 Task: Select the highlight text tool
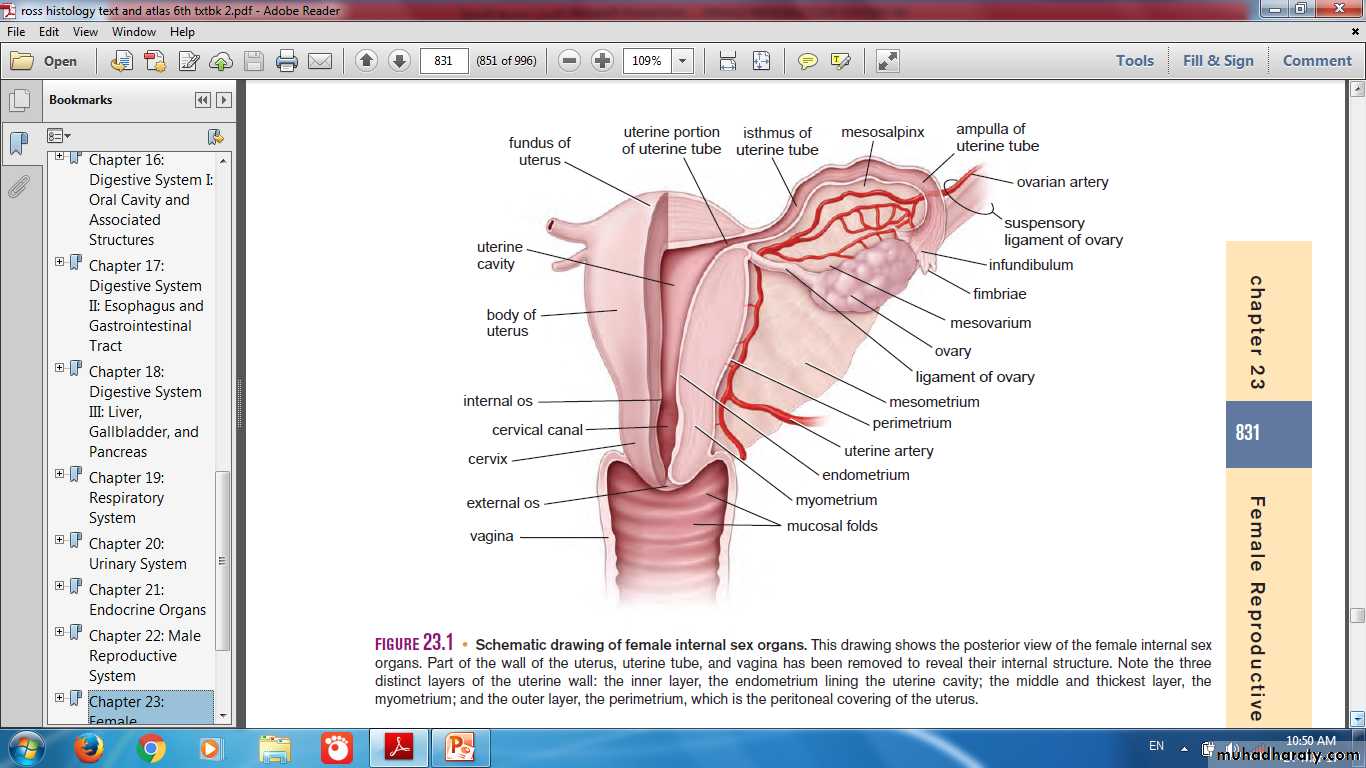tap(840, 61)
